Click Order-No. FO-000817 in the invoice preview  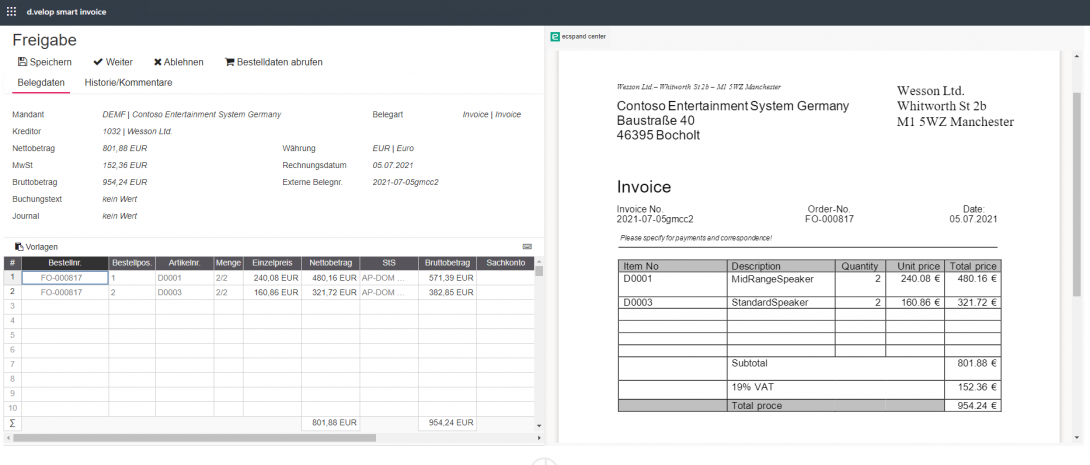pos(829,219)
